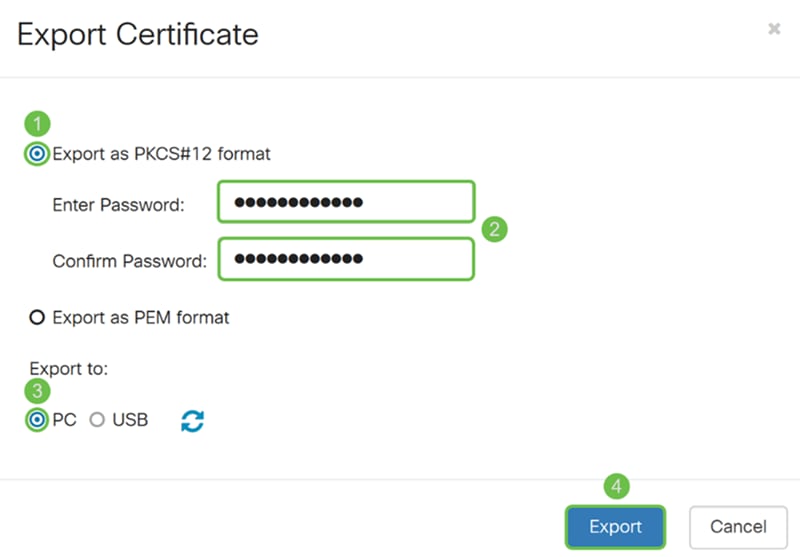Click the Cancel button

point(738,527)
